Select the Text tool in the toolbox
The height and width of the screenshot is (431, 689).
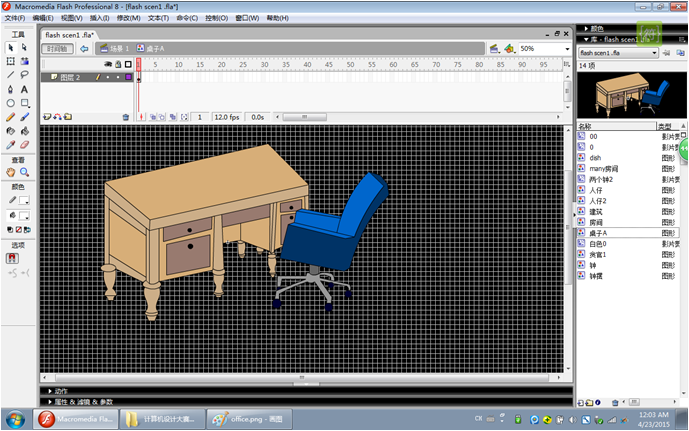[x=24, y=88]
